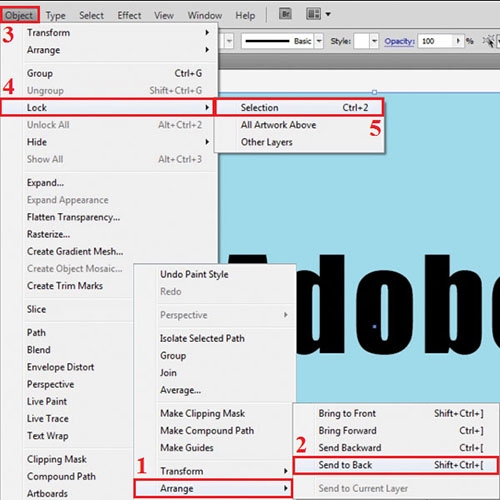Click the Recolor Artwork icon
500x500 pixels.
pos(488,41)
